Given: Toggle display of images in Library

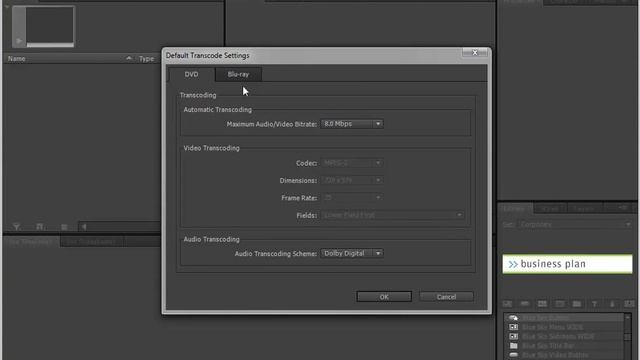Looking at the screenshot, I should [560, 304].
